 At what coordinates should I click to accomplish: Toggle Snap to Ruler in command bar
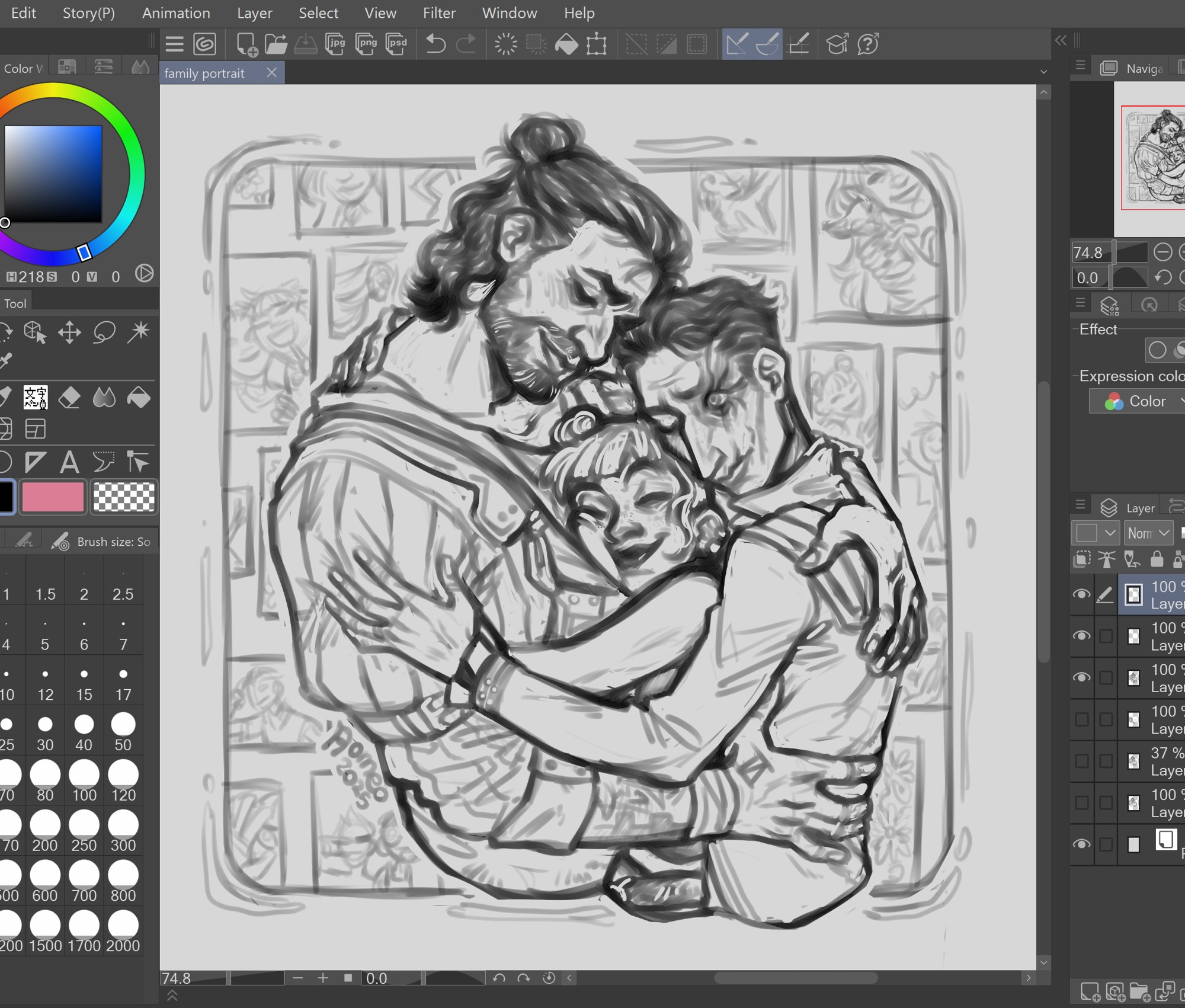click(737, 44)
